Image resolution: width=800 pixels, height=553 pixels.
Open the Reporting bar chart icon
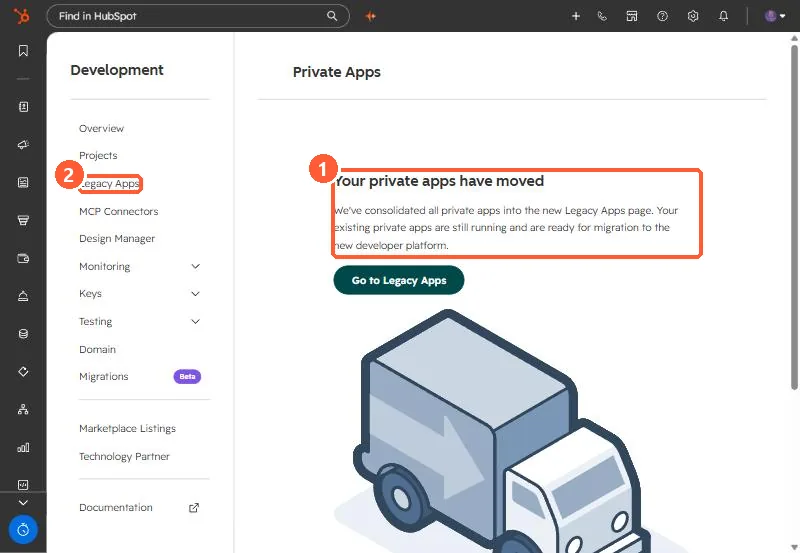tap(23, 447)
